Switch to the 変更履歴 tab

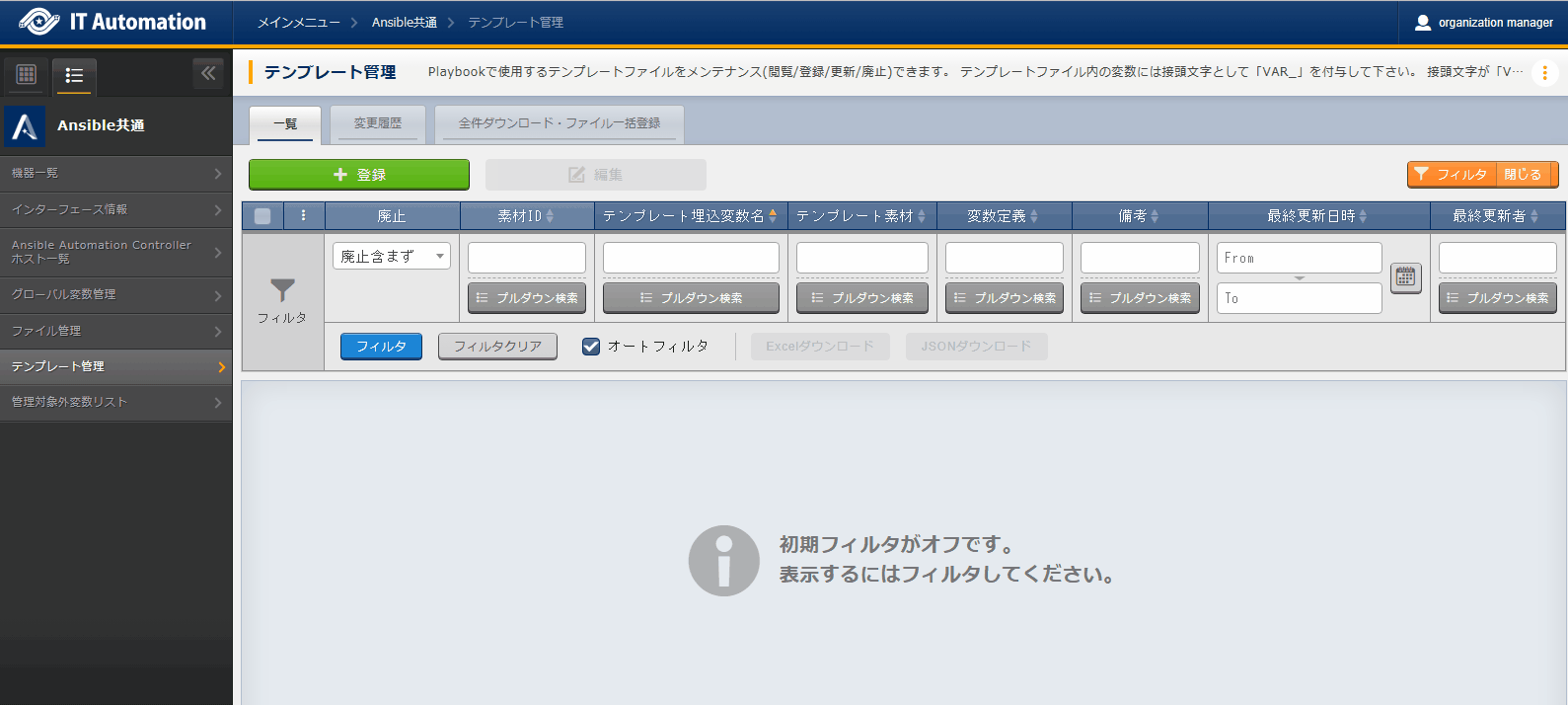pos(377,123)
